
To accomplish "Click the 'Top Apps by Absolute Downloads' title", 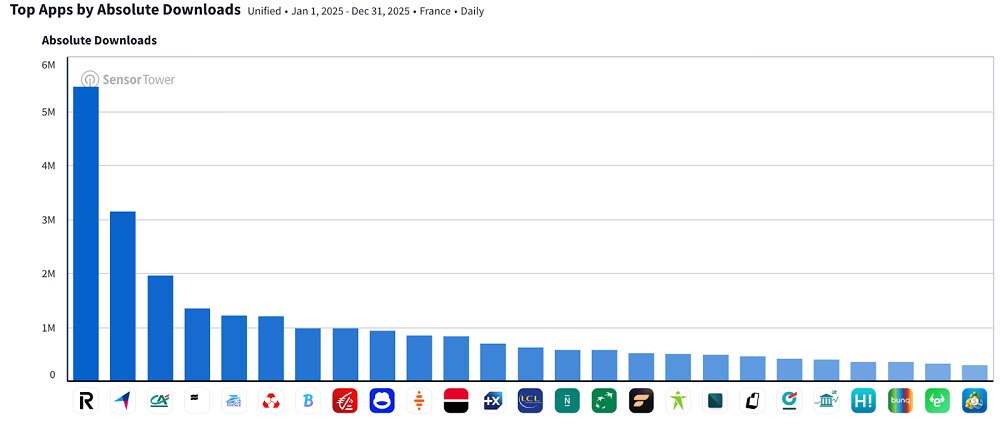I will click(125, 10).
